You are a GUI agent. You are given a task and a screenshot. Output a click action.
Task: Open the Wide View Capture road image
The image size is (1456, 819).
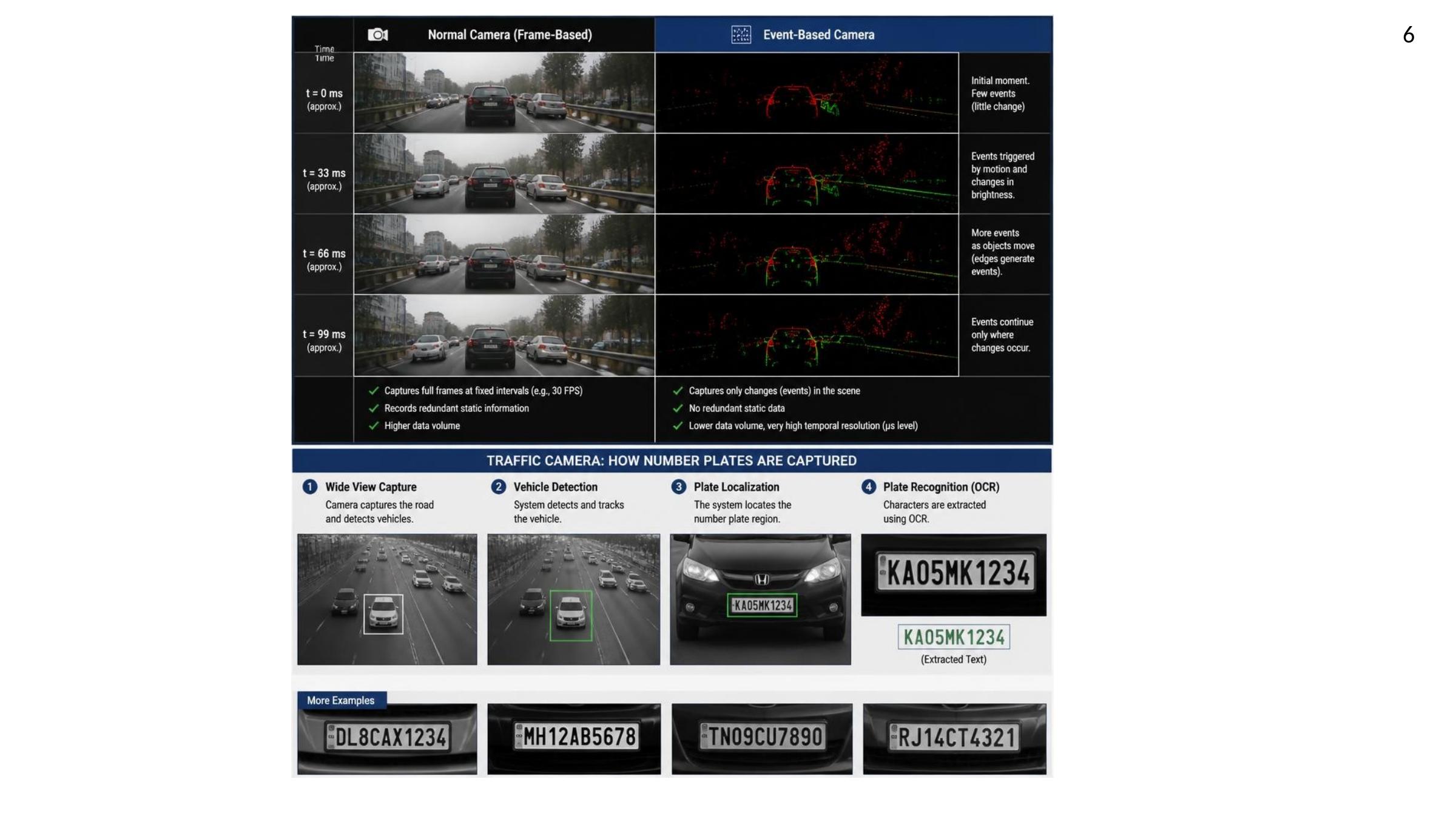point(387,599)
